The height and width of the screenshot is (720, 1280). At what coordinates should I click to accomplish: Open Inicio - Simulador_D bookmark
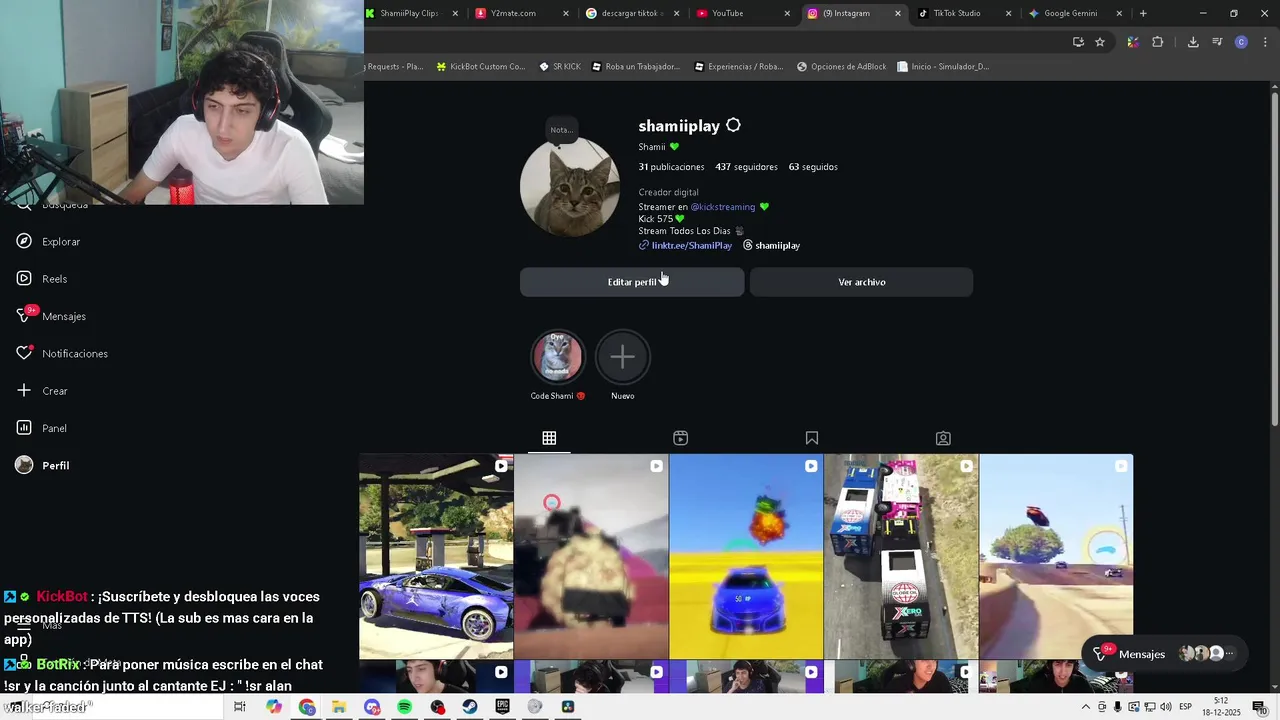[x=944, y=67]
